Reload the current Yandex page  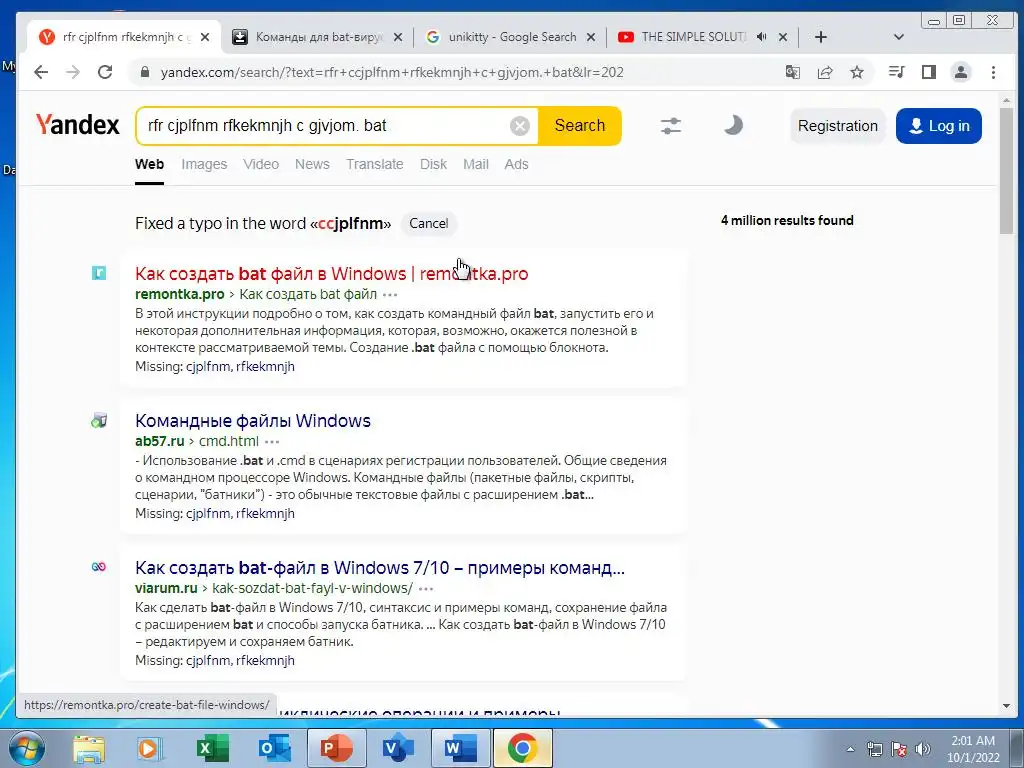[x=104, y=72]
